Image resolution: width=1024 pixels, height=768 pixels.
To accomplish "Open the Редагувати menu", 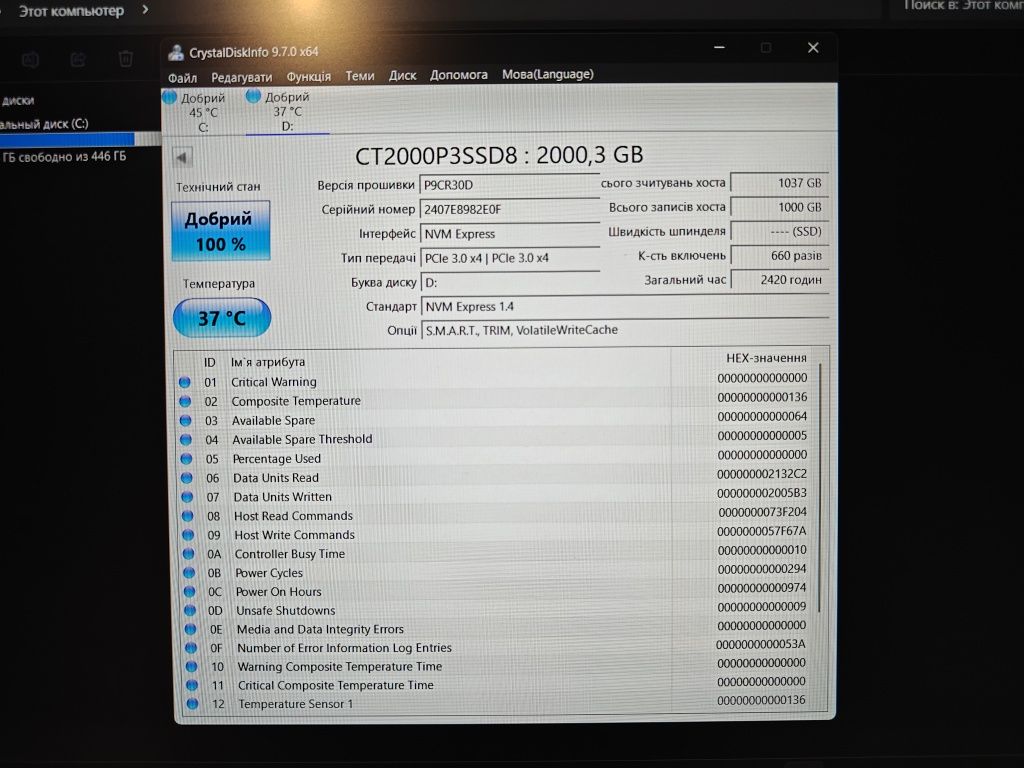I will tap(242, 77).
